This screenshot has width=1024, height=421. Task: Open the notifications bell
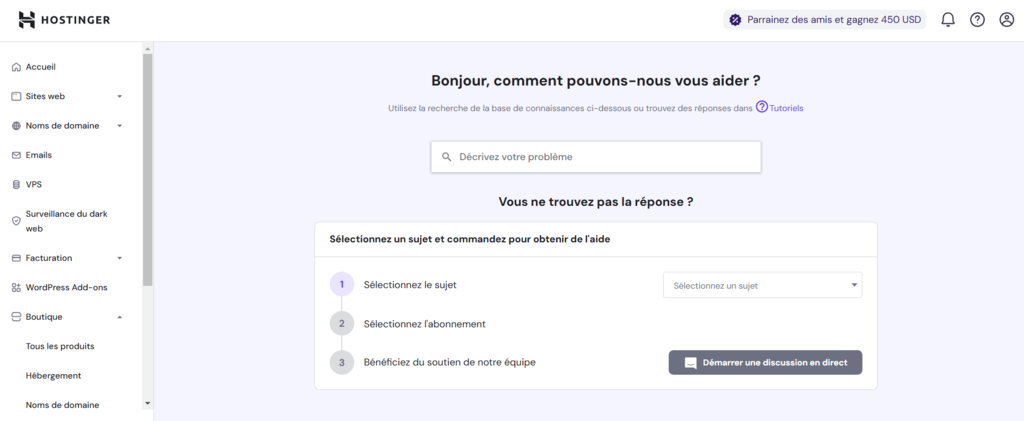[948, 20]
